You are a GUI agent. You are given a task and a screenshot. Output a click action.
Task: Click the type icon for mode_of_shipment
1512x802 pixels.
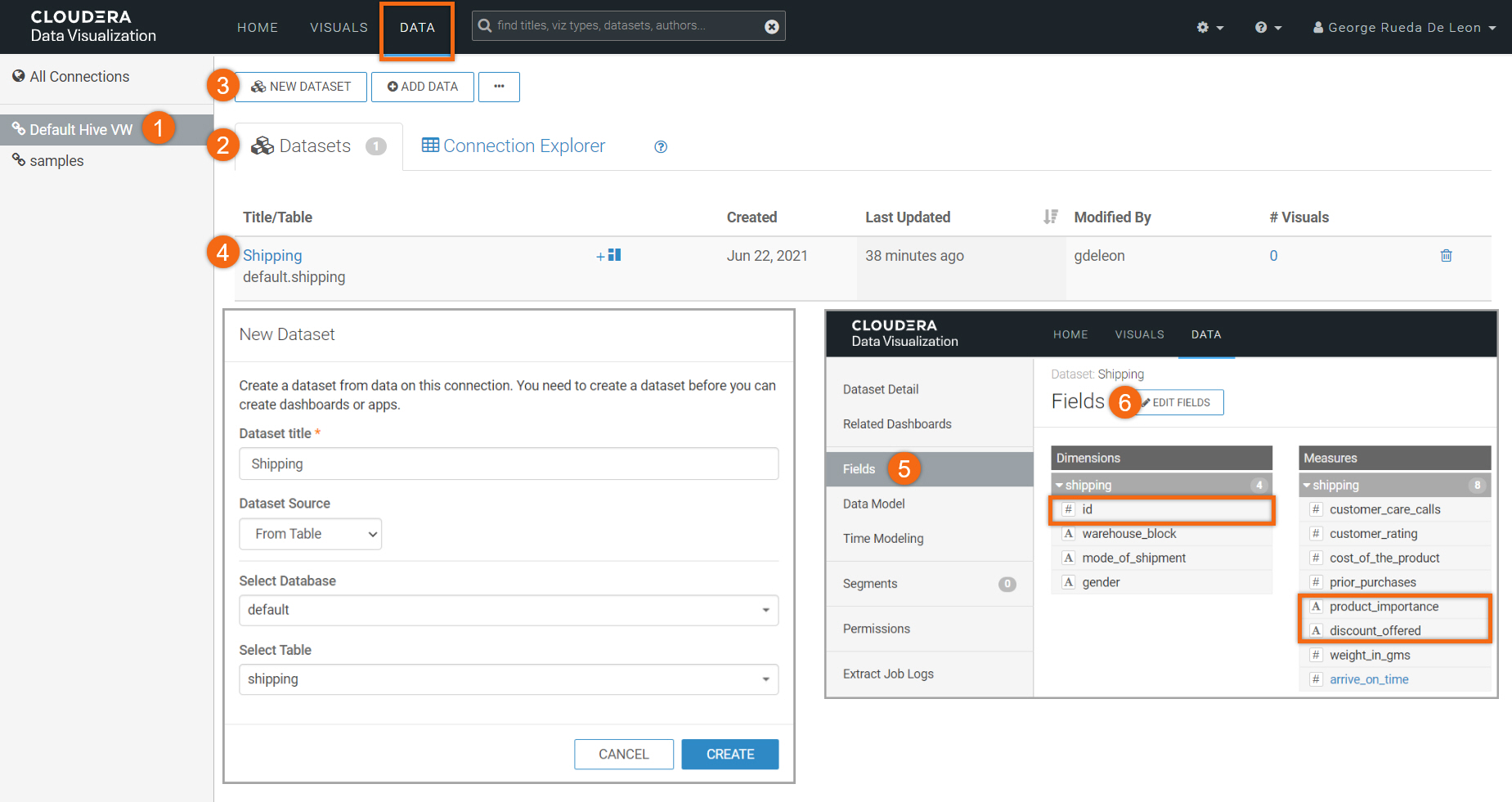pos(1068,558)
